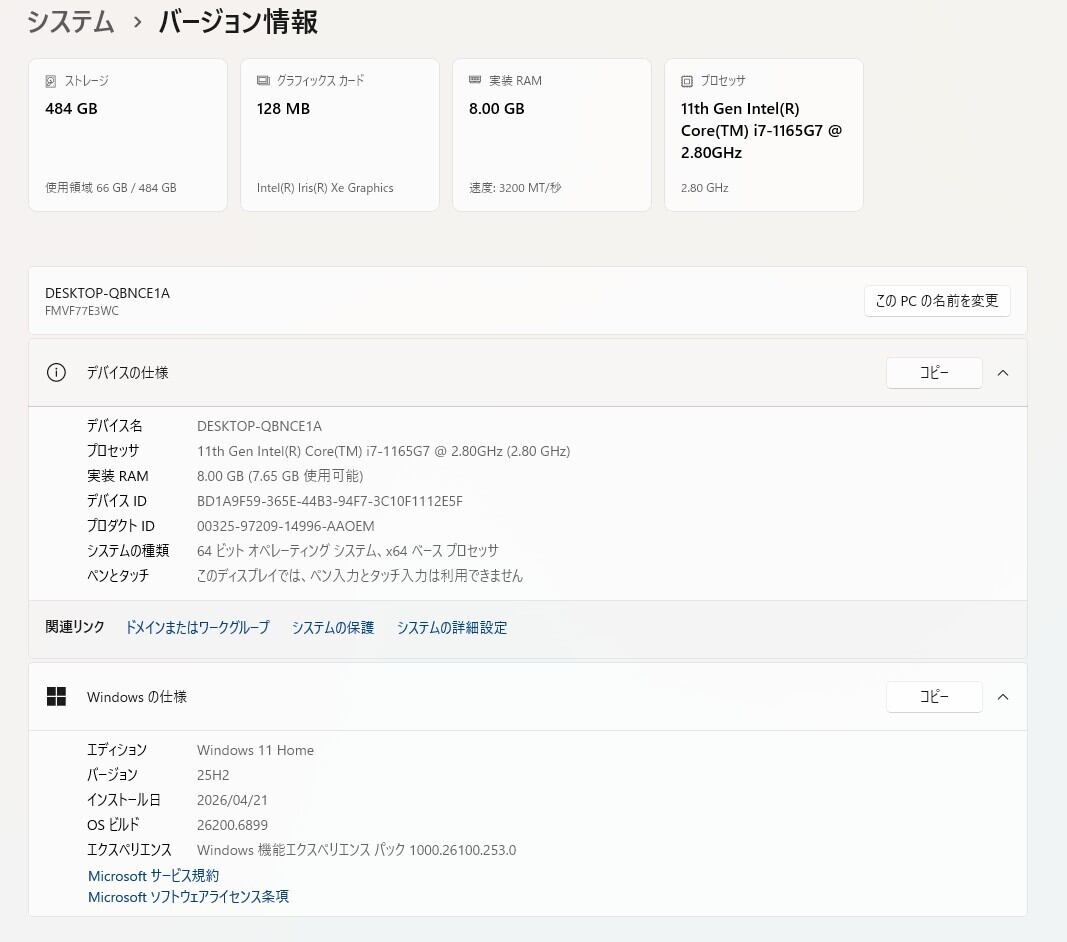
Task: Click 速度: 3200 MT/秒 text
Action: point(515,188)
